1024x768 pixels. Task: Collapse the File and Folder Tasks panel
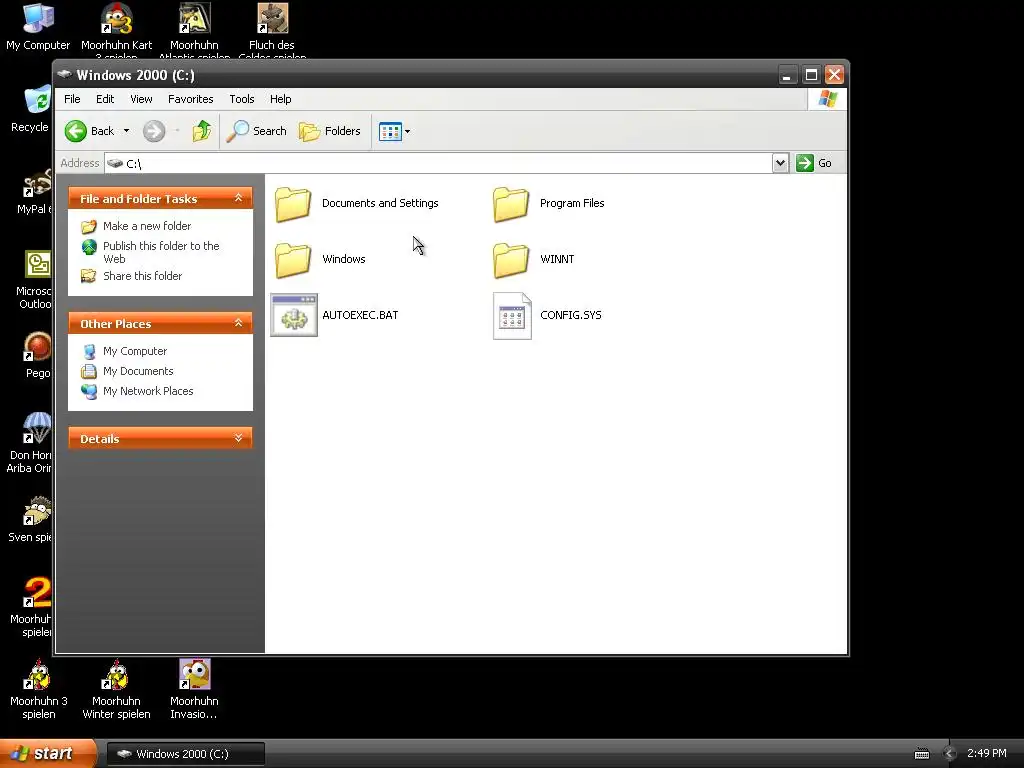click(x=238, y=198)
